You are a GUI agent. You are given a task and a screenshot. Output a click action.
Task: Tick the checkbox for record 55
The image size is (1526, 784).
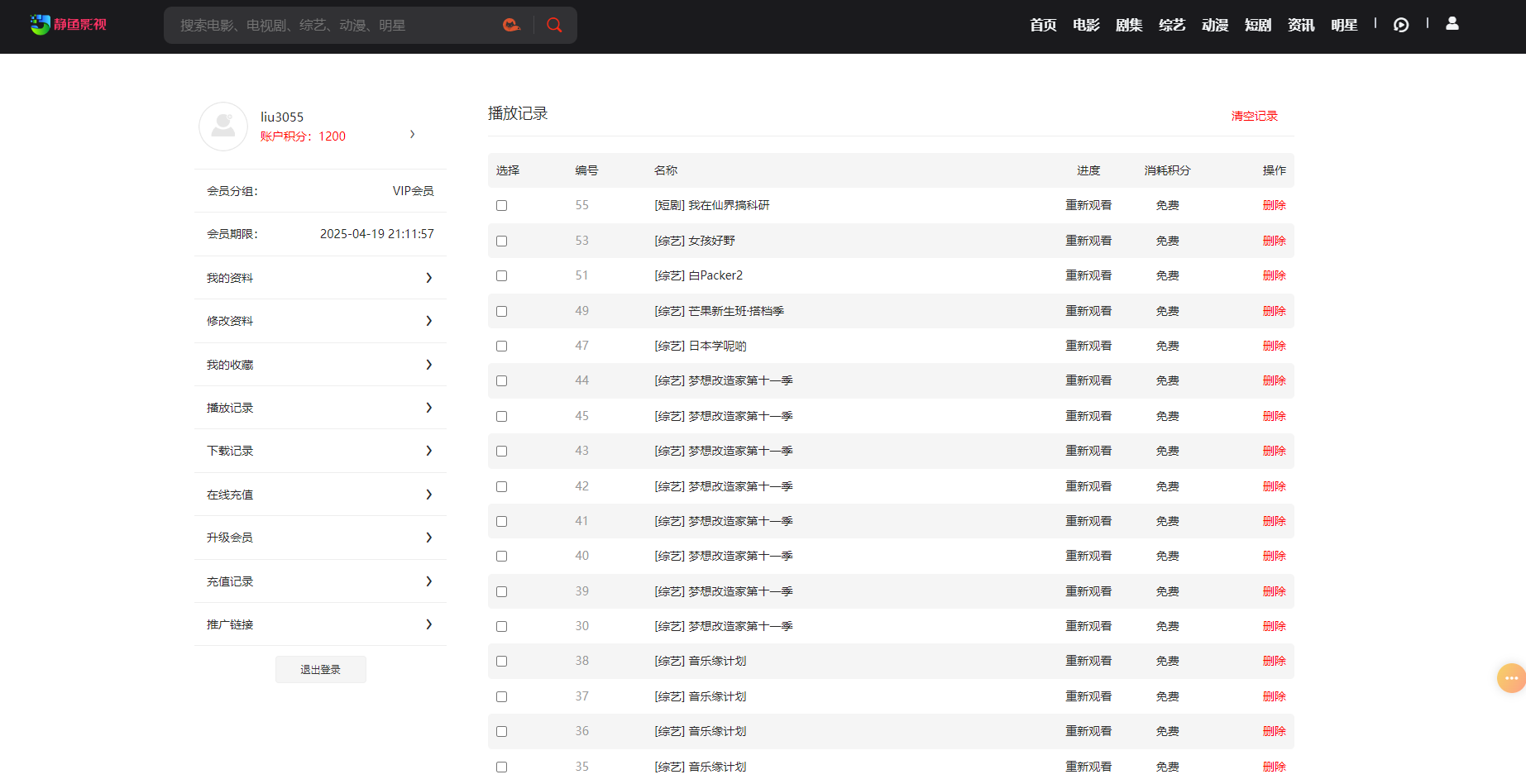501,206
